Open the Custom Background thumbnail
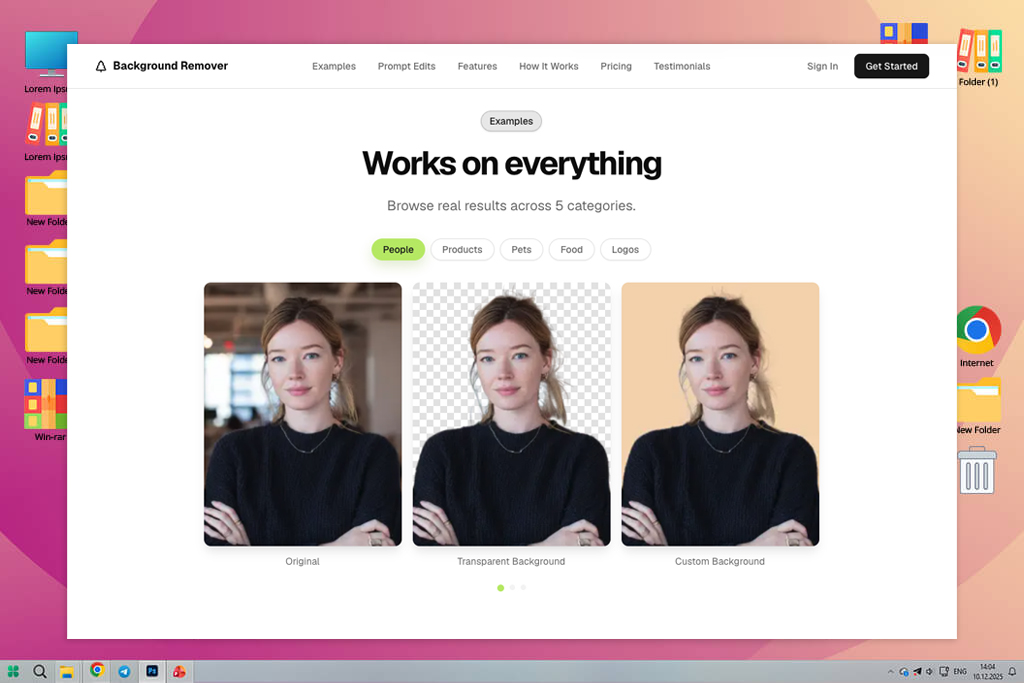Screen dimensions: 1024x683 click(720, 414)
